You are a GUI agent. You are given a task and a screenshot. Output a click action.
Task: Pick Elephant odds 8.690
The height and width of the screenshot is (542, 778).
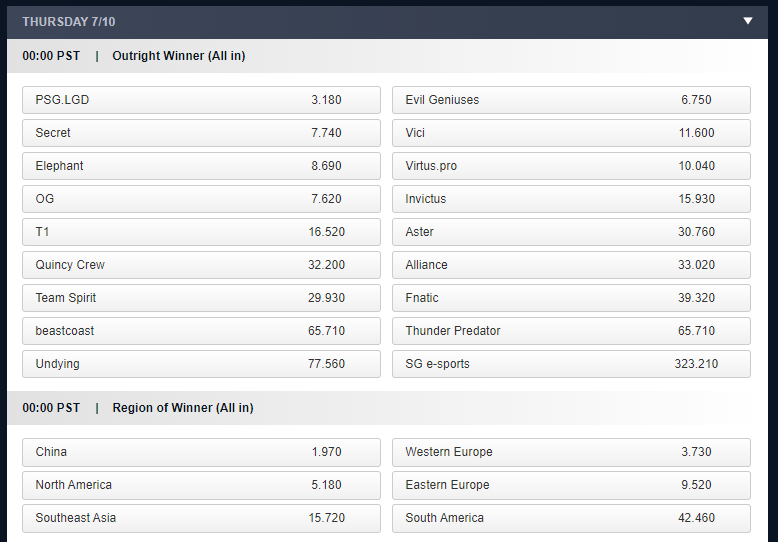[x=201, y=166]
